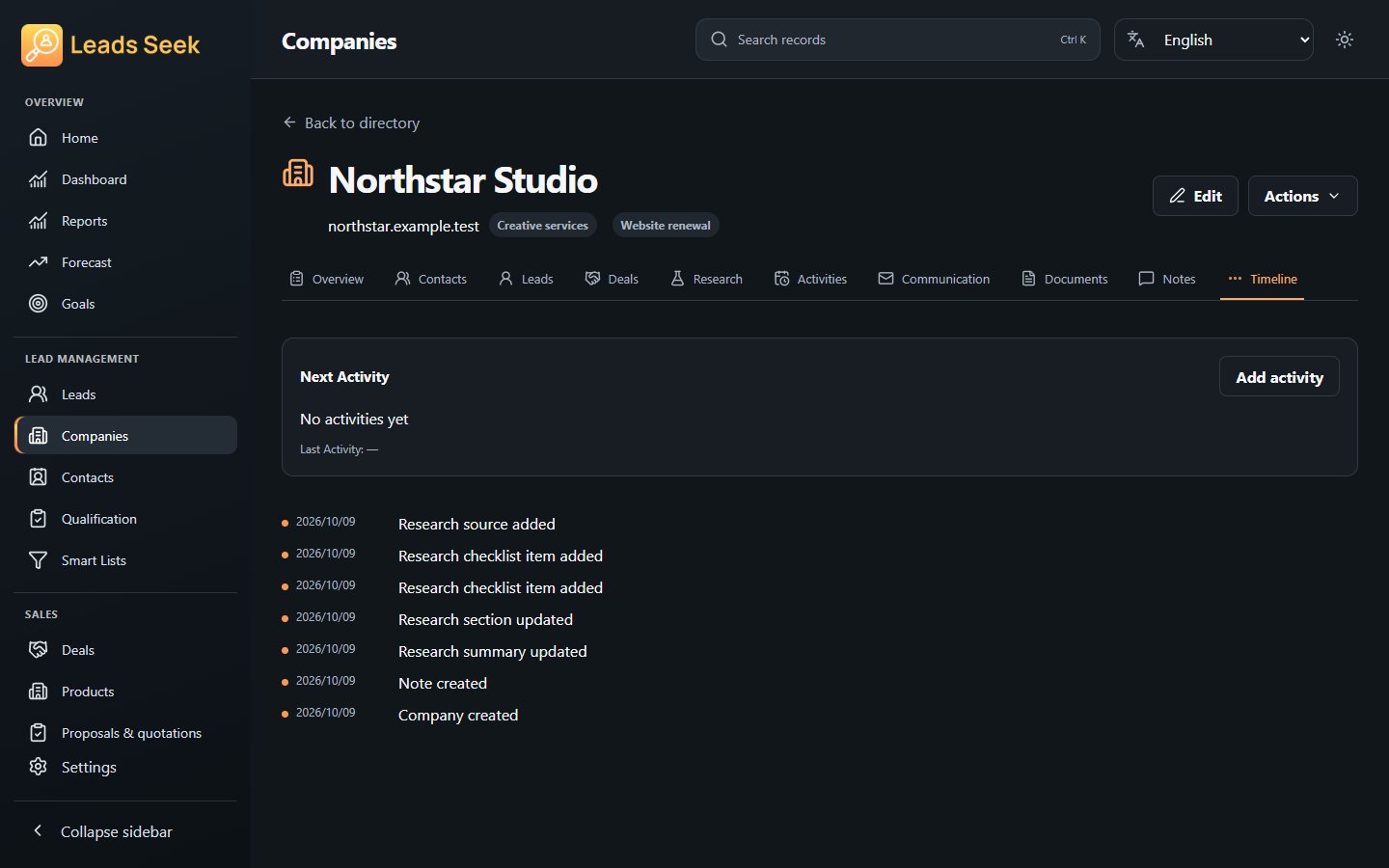The height and width of the screenshot is (868, 1389).
Task: Click the Company created timeline entry
Action: click(458, 715)
